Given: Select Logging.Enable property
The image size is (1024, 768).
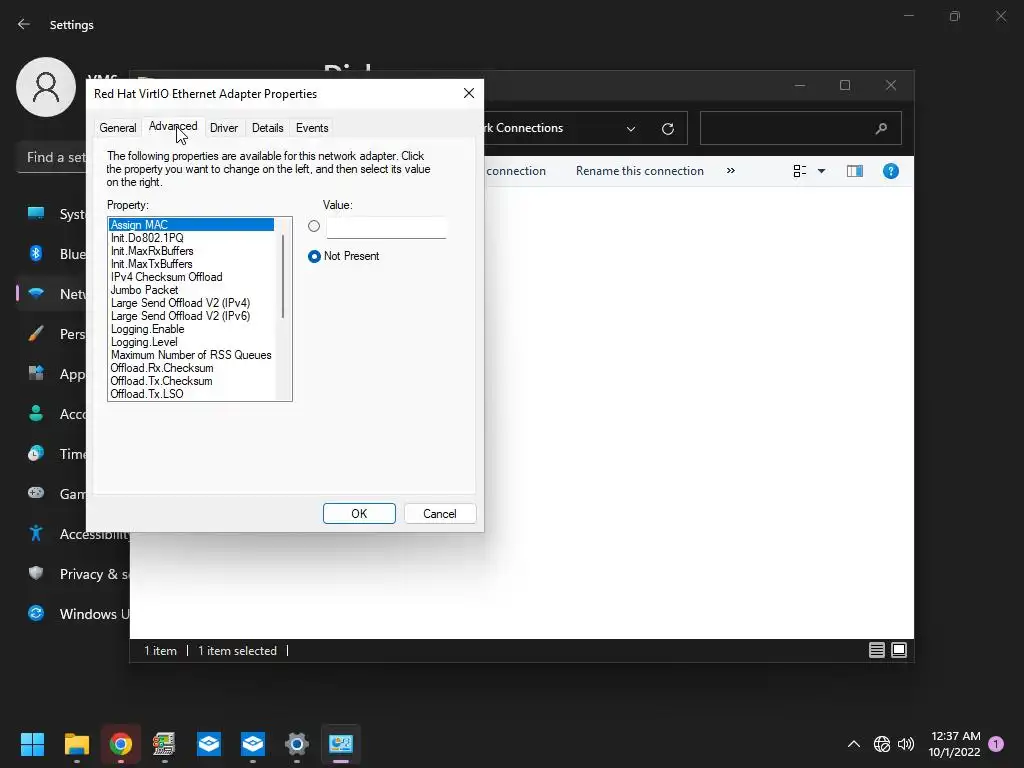Looking at the screenshot, I should (x=191, y=329).
